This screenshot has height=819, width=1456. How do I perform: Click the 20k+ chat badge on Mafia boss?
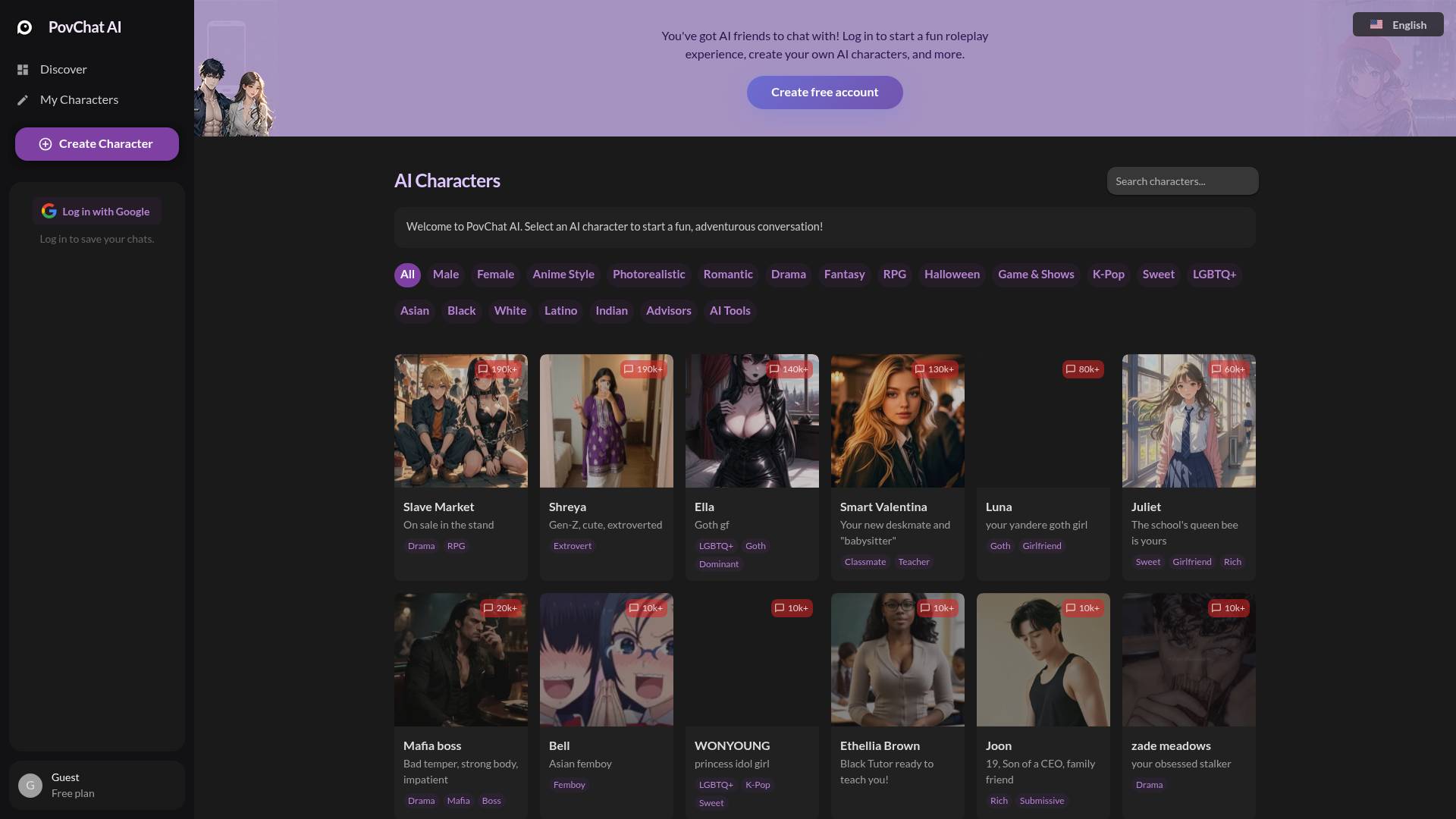point(500,608)
